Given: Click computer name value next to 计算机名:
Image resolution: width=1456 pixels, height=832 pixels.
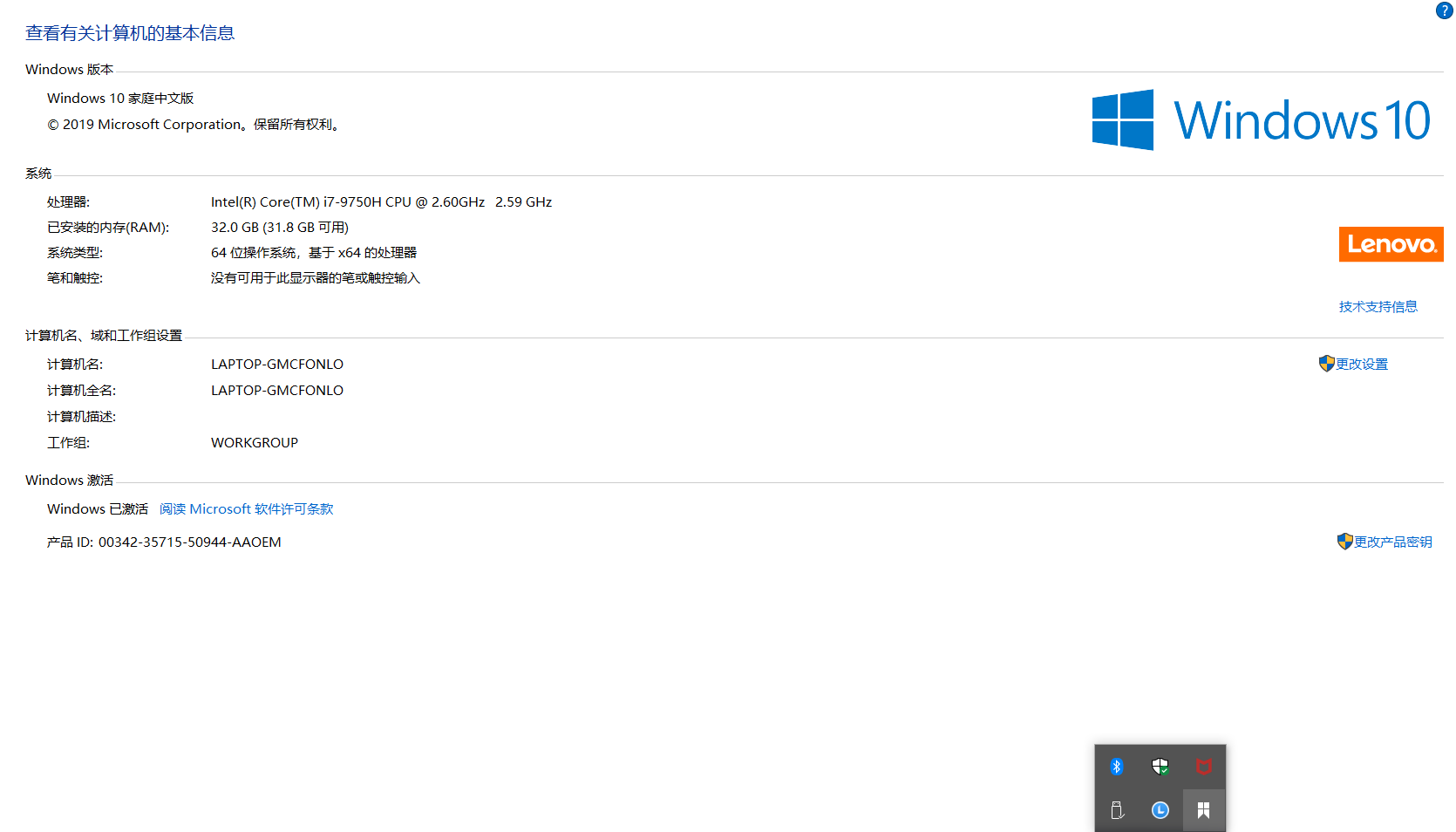Looking at the screenshot, I should 277,364.
